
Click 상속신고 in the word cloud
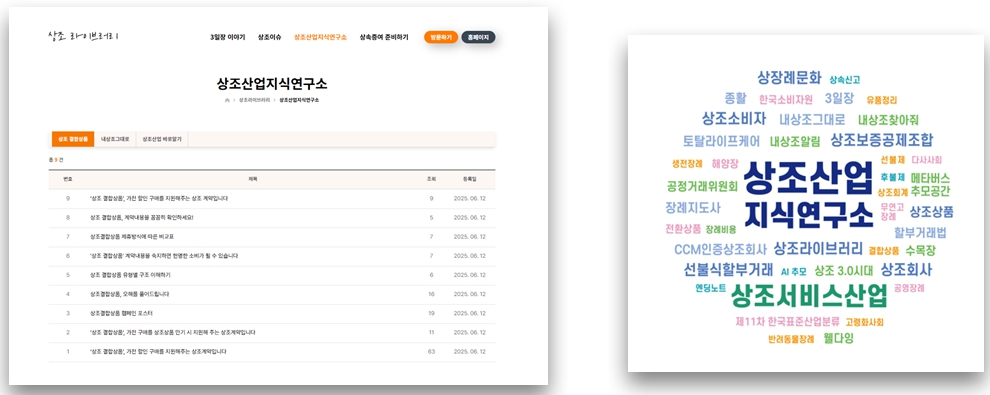[x=845, y=80]
